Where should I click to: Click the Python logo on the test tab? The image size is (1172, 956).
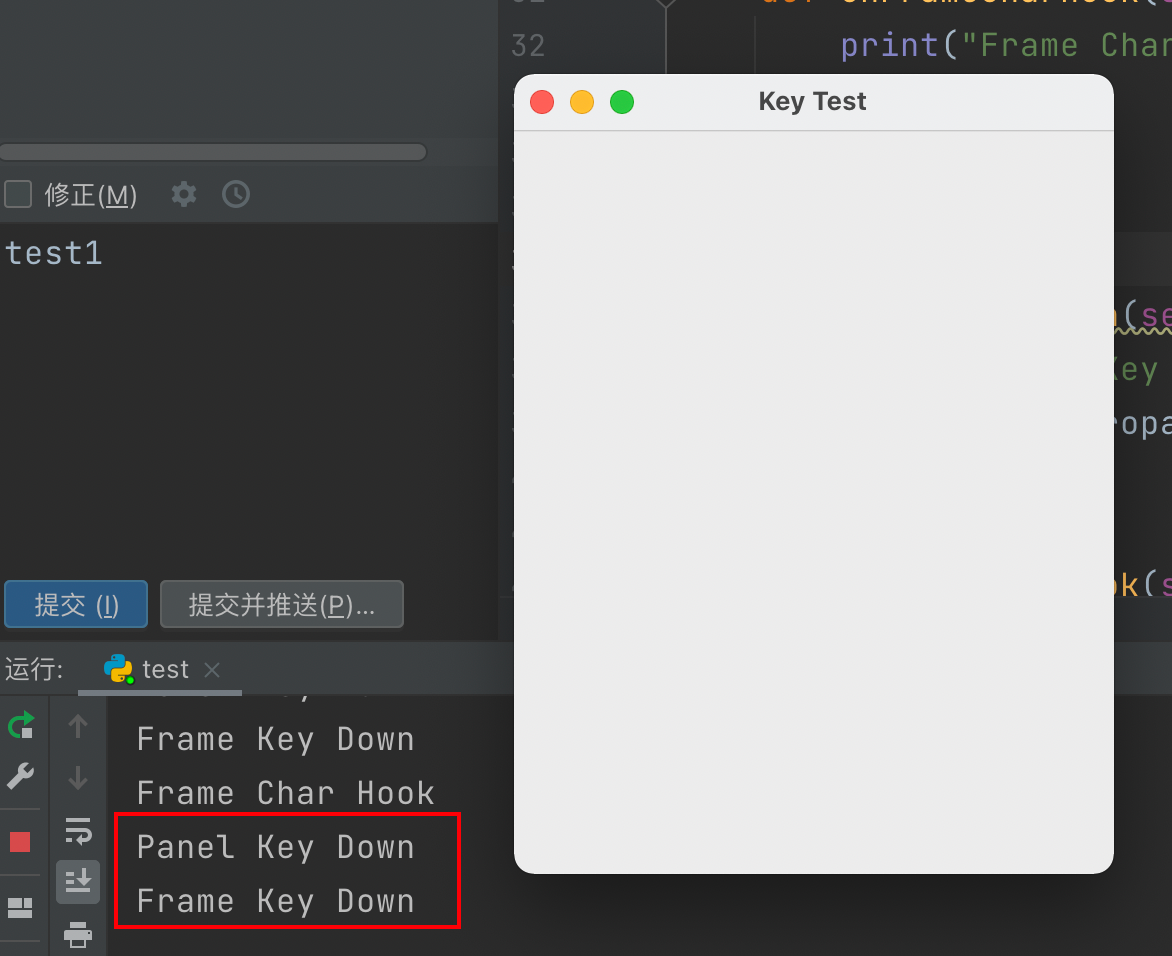(x=120, y=669)
